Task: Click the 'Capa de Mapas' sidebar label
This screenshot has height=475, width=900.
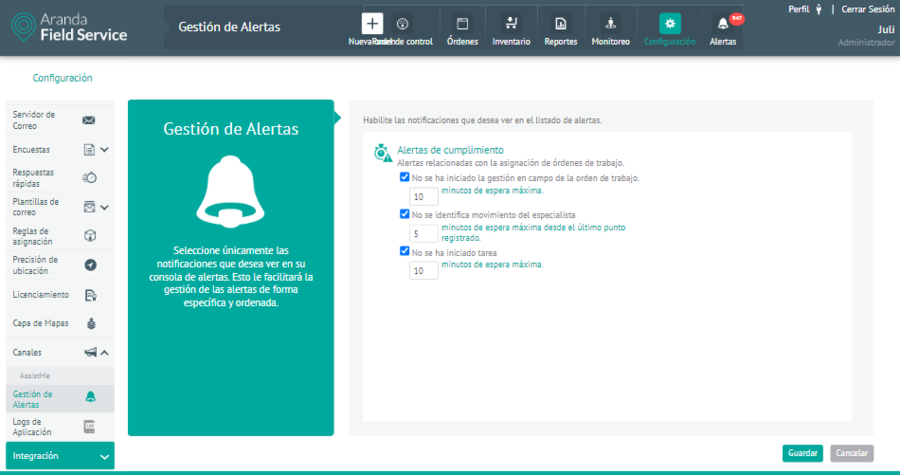Action: [41, 324]
